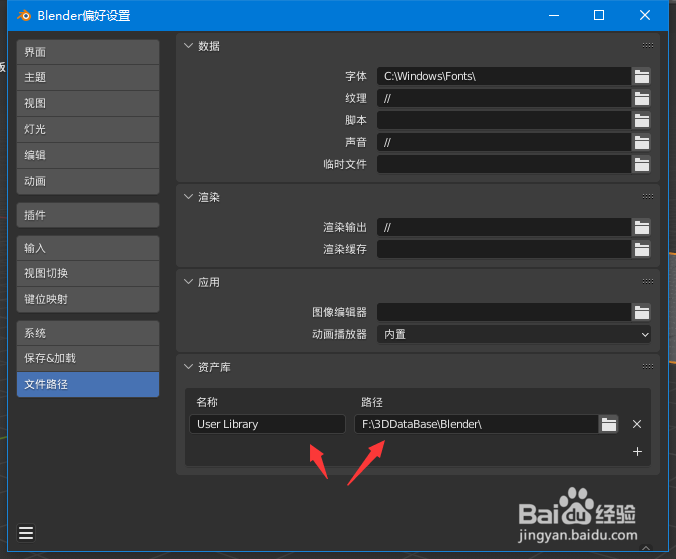
Task: Open folder browser for 声音 sound path
Action: point(642,142)
